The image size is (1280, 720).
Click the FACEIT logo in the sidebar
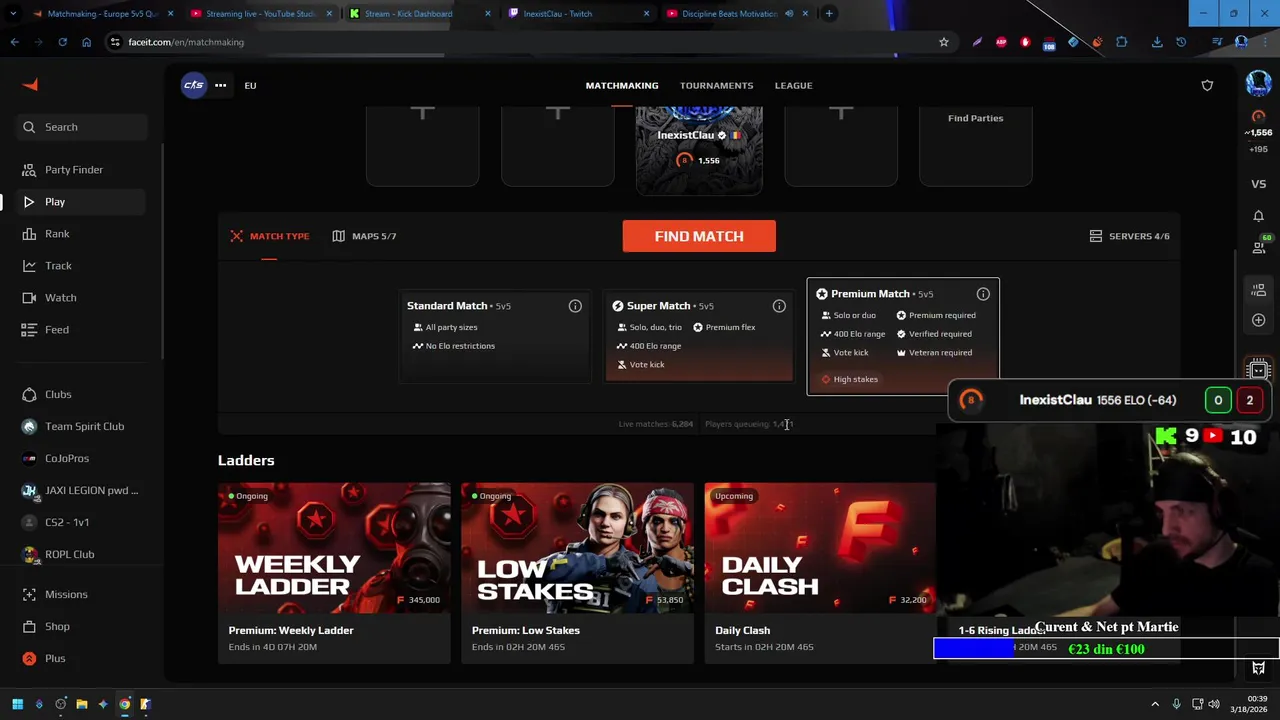[x=30, y=85]
